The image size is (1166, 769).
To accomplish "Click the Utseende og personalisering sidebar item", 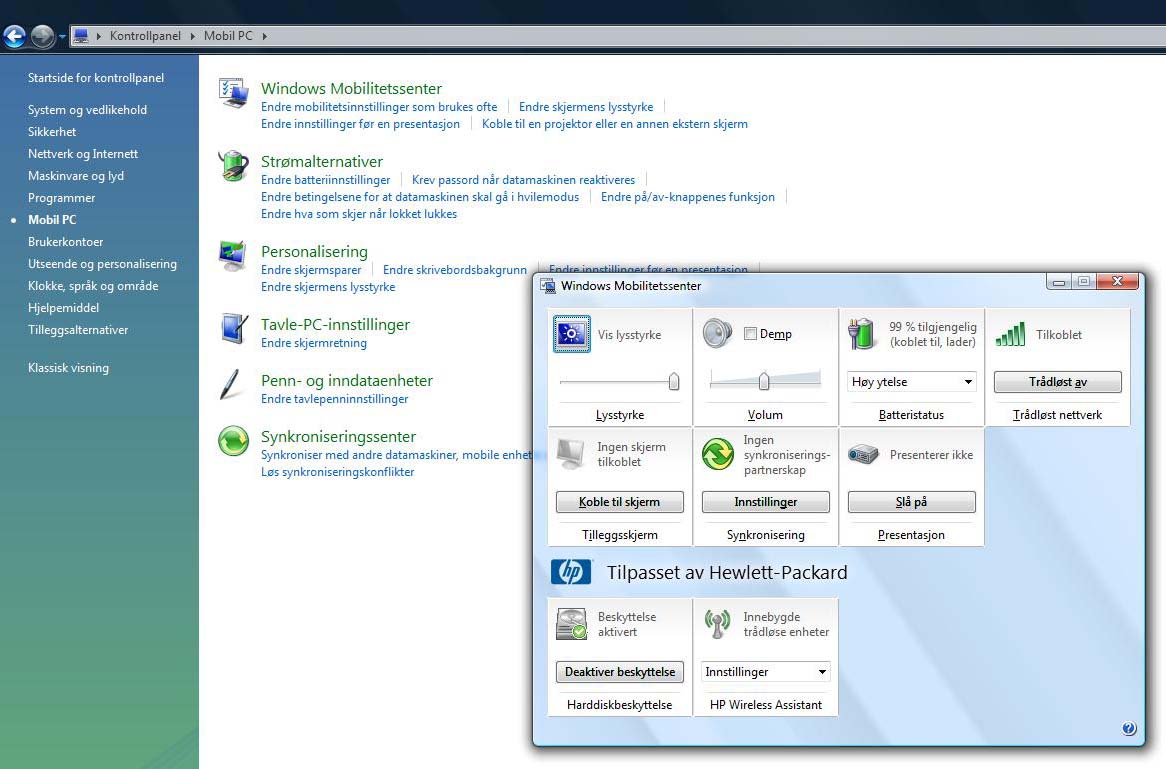I will coord(103,263).
